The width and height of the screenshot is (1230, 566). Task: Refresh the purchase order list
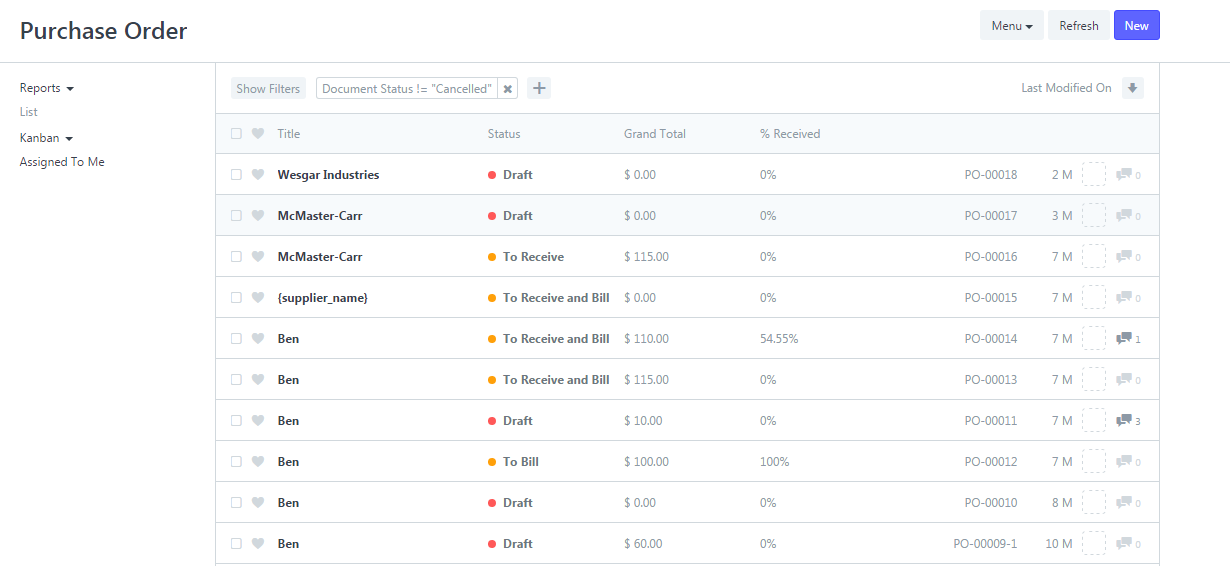[1079, 25]
